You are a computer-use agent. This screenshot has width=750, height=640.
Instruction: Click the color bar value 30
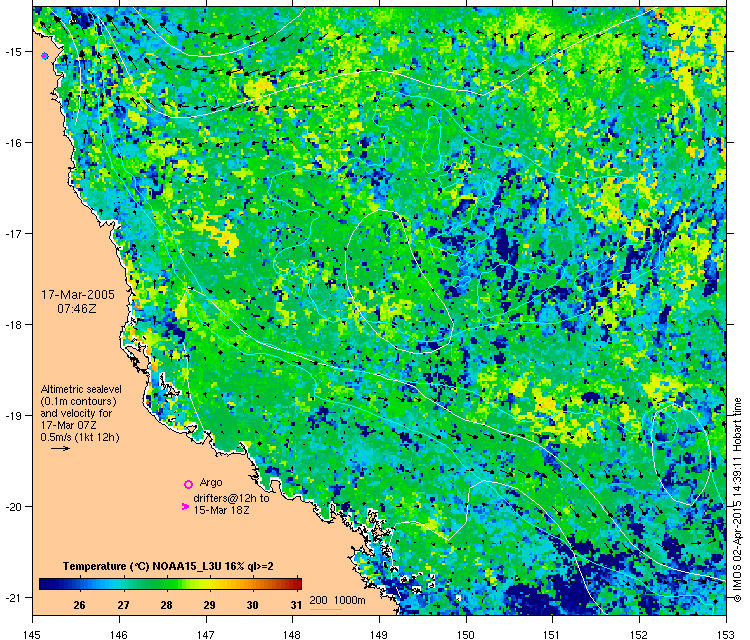click(x=253, y=605)
